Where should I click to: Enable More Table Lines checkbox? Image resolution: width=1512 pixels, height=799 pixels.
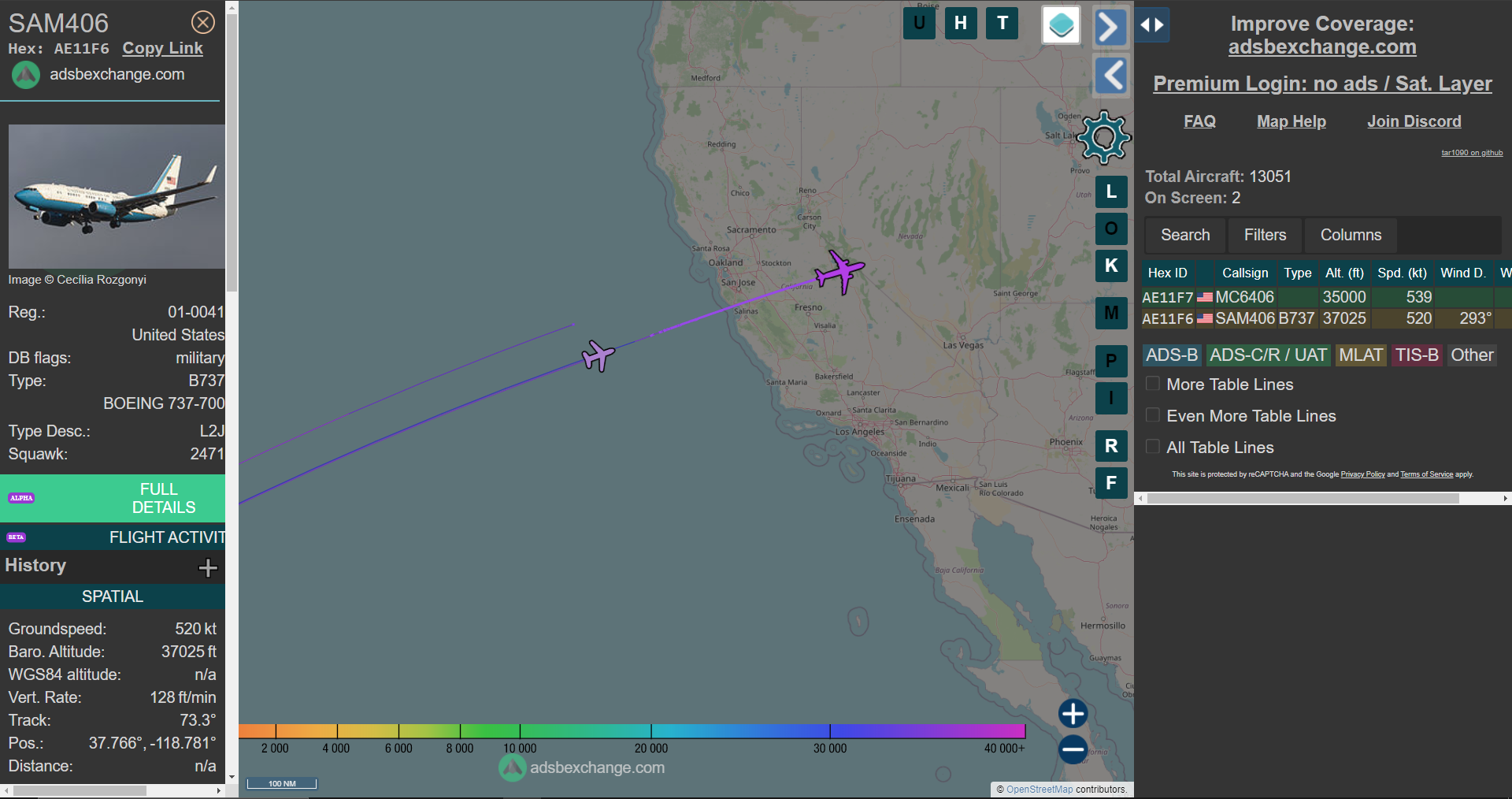click(x=1152, y=384)
